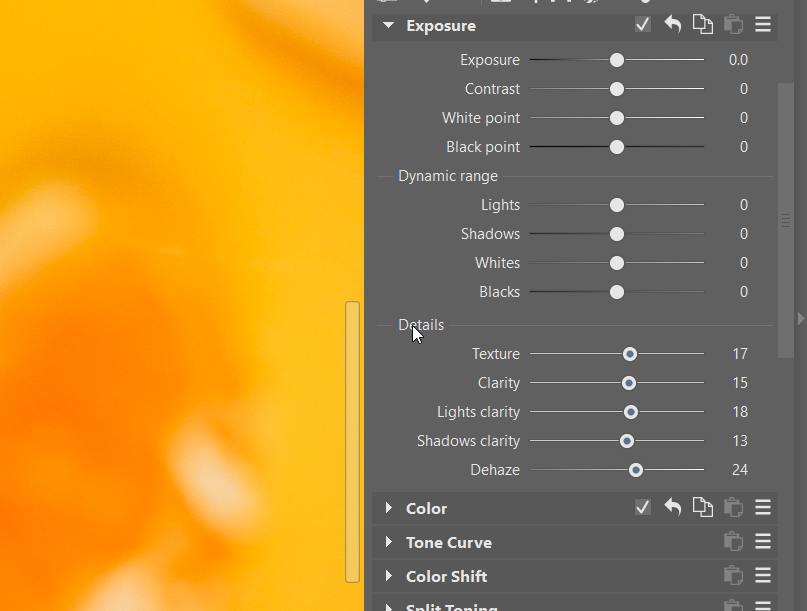Click the side panel vertical scrollbar

pos(786,220)
